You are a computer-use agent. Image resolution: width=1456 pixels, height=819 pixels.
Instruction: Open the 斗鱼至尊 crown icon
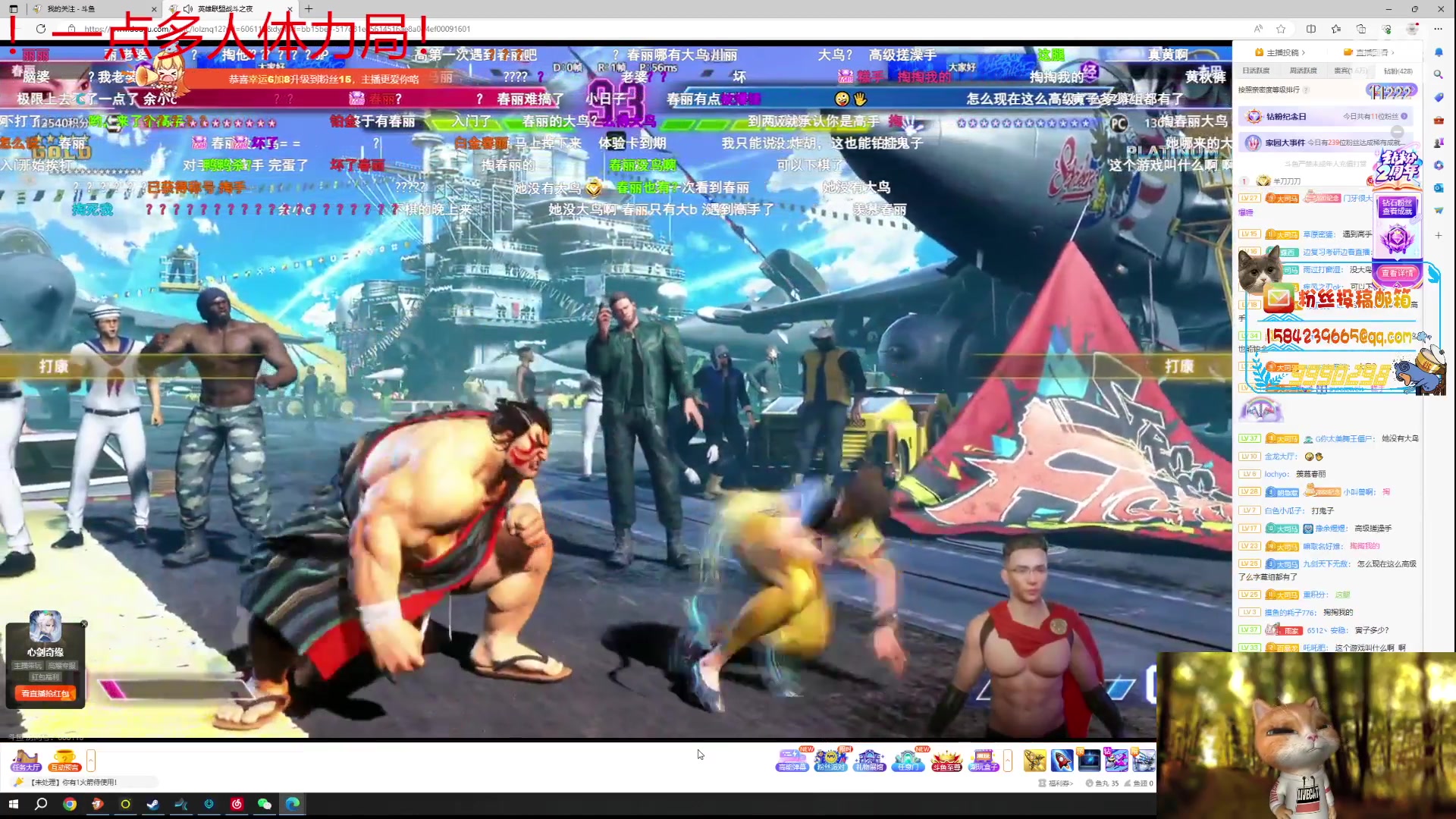point(946,760)
